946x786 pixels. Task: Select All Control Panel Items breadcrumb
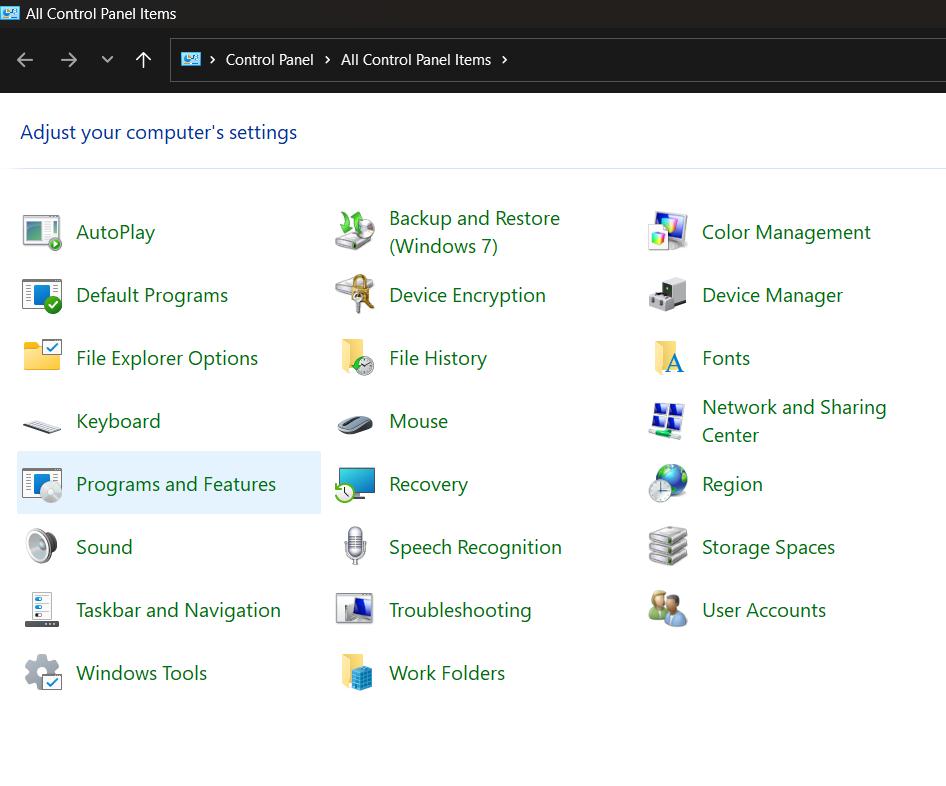pyautogui.click(x=416, y=60)
